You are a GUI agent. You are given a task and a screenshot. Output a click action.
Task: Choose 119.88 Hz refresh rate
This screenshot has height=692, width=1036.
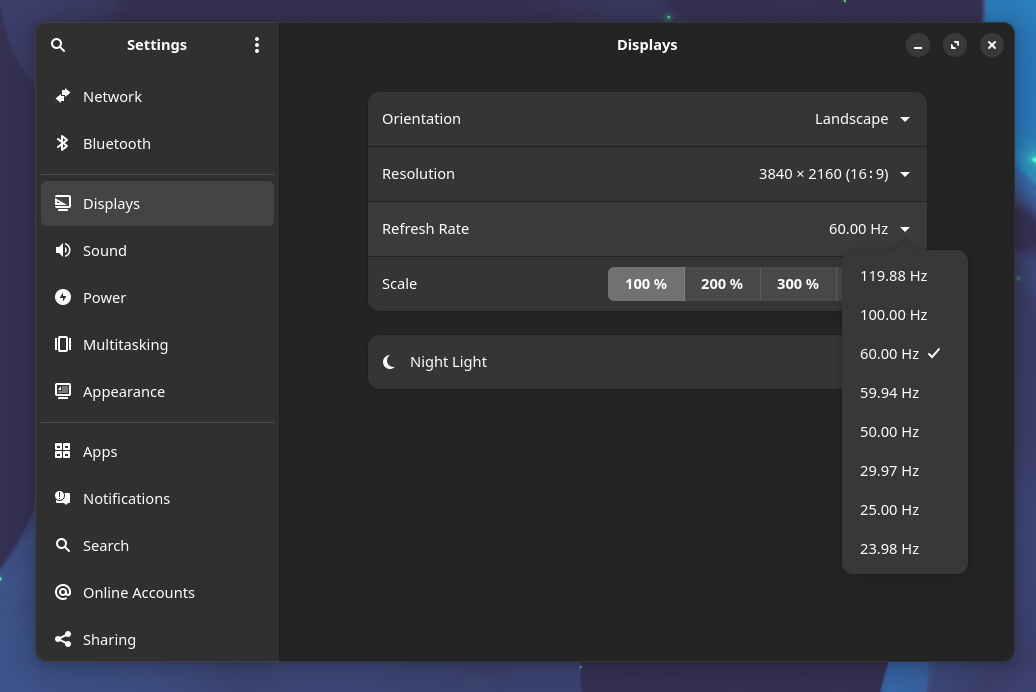pyautogui.click(x=905, y=276)
